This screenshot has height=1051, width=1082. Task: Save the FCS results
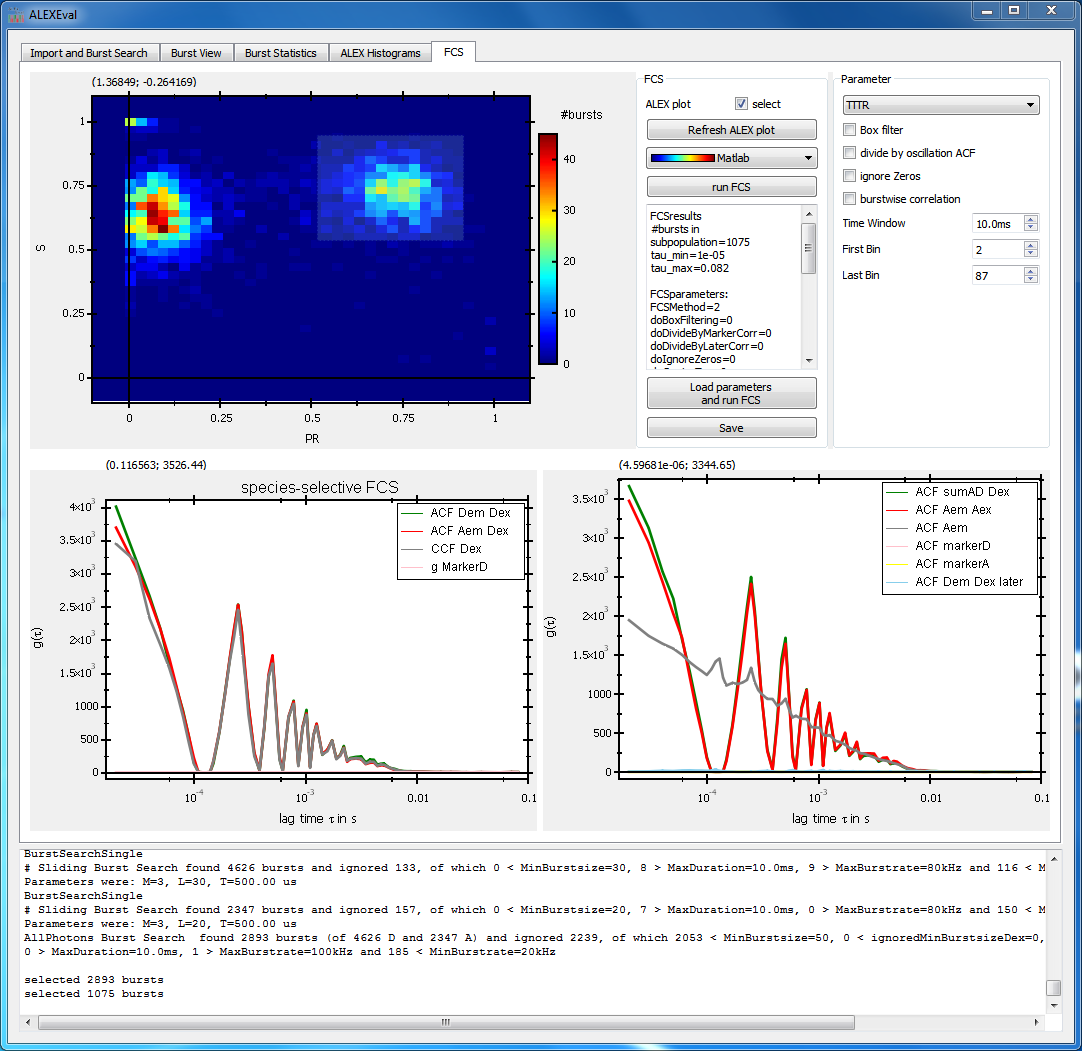[731, 428]
